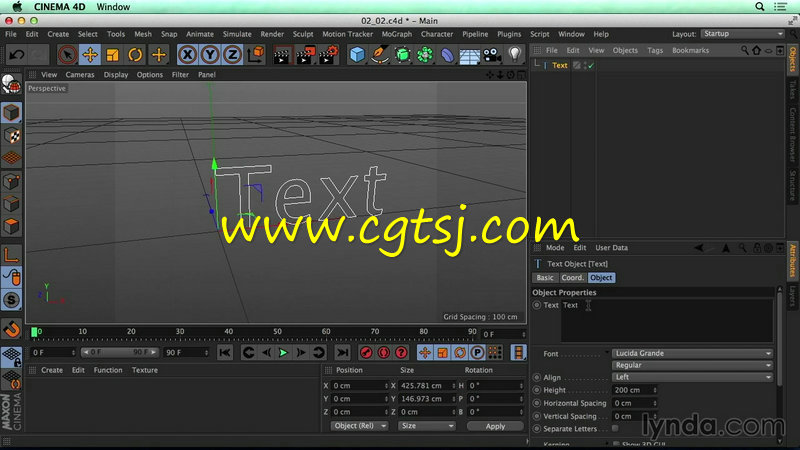800x450 pixels.
Task: Toggle the Separate Letters checkbox
Action: [615, 429]
